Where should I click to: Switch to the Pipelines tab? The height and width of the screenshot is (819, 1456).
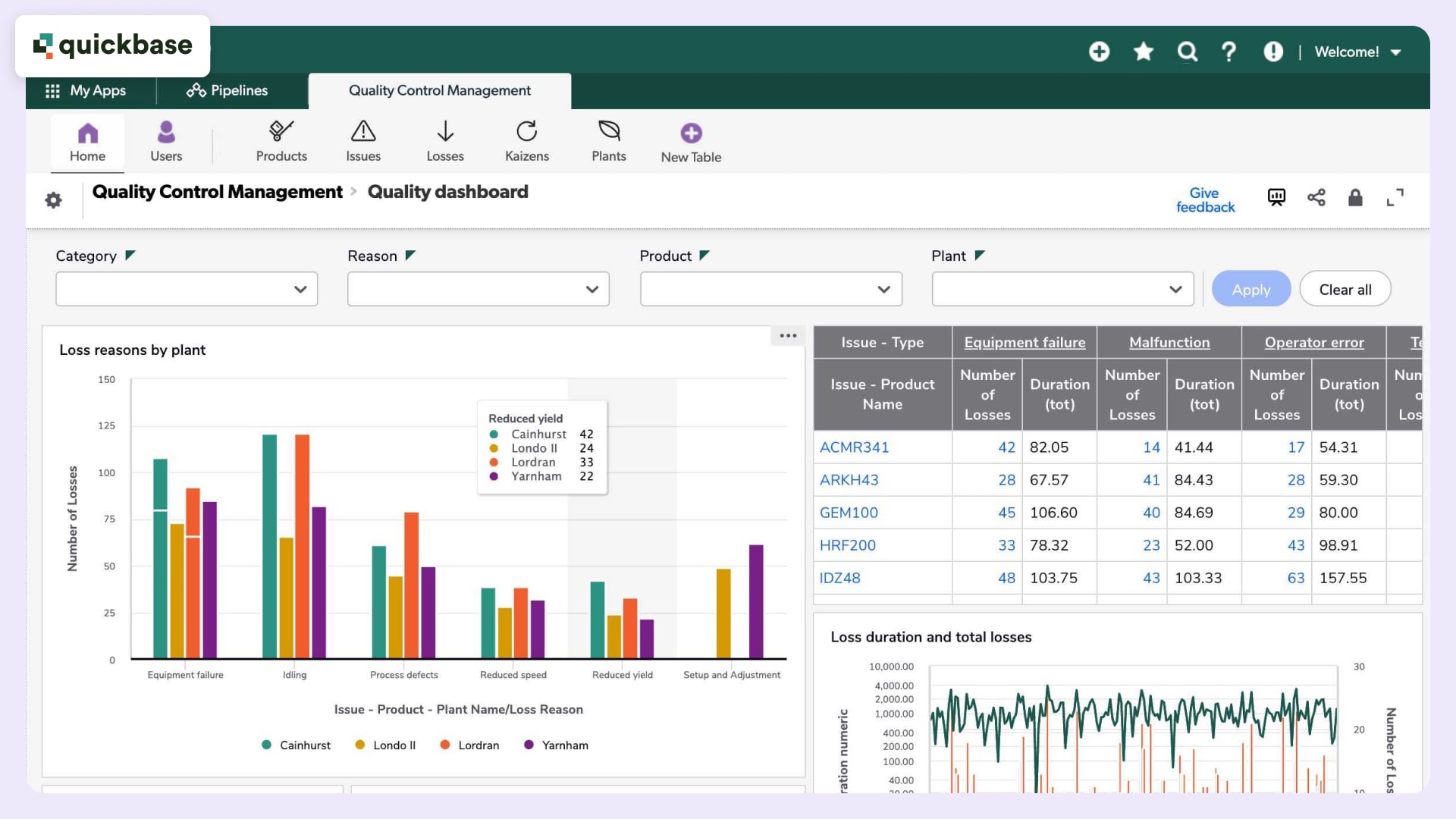[226, 90]
